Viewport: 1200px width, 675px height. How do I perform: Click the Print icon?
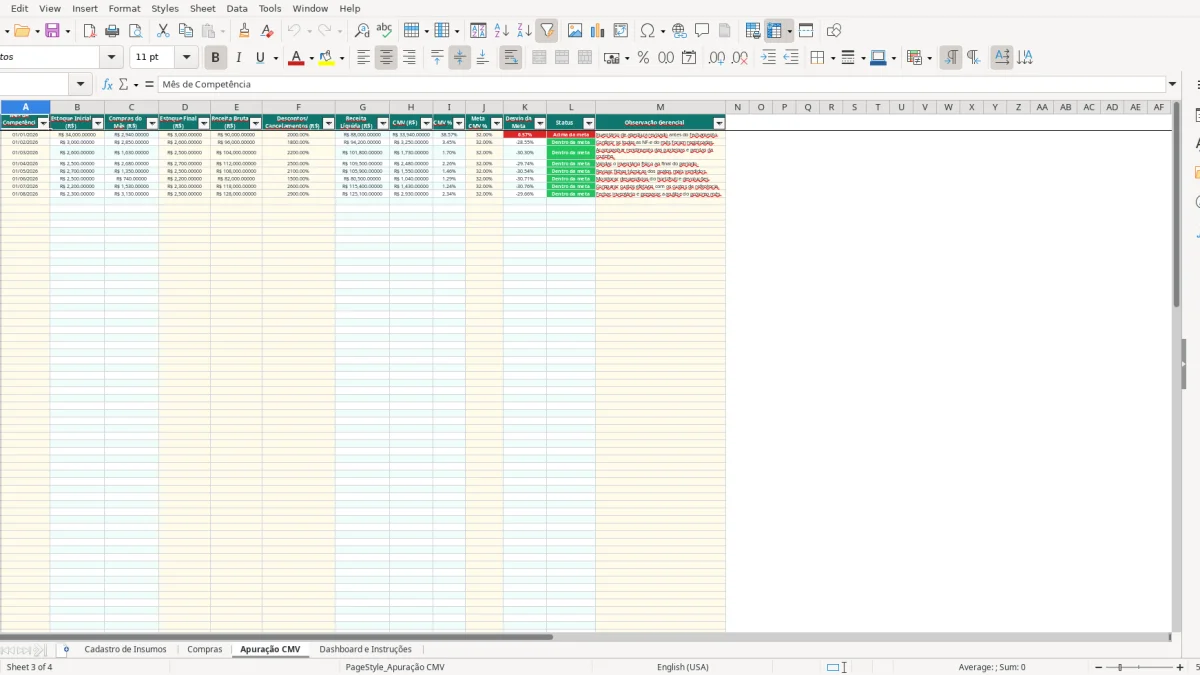tap(112, 31)
